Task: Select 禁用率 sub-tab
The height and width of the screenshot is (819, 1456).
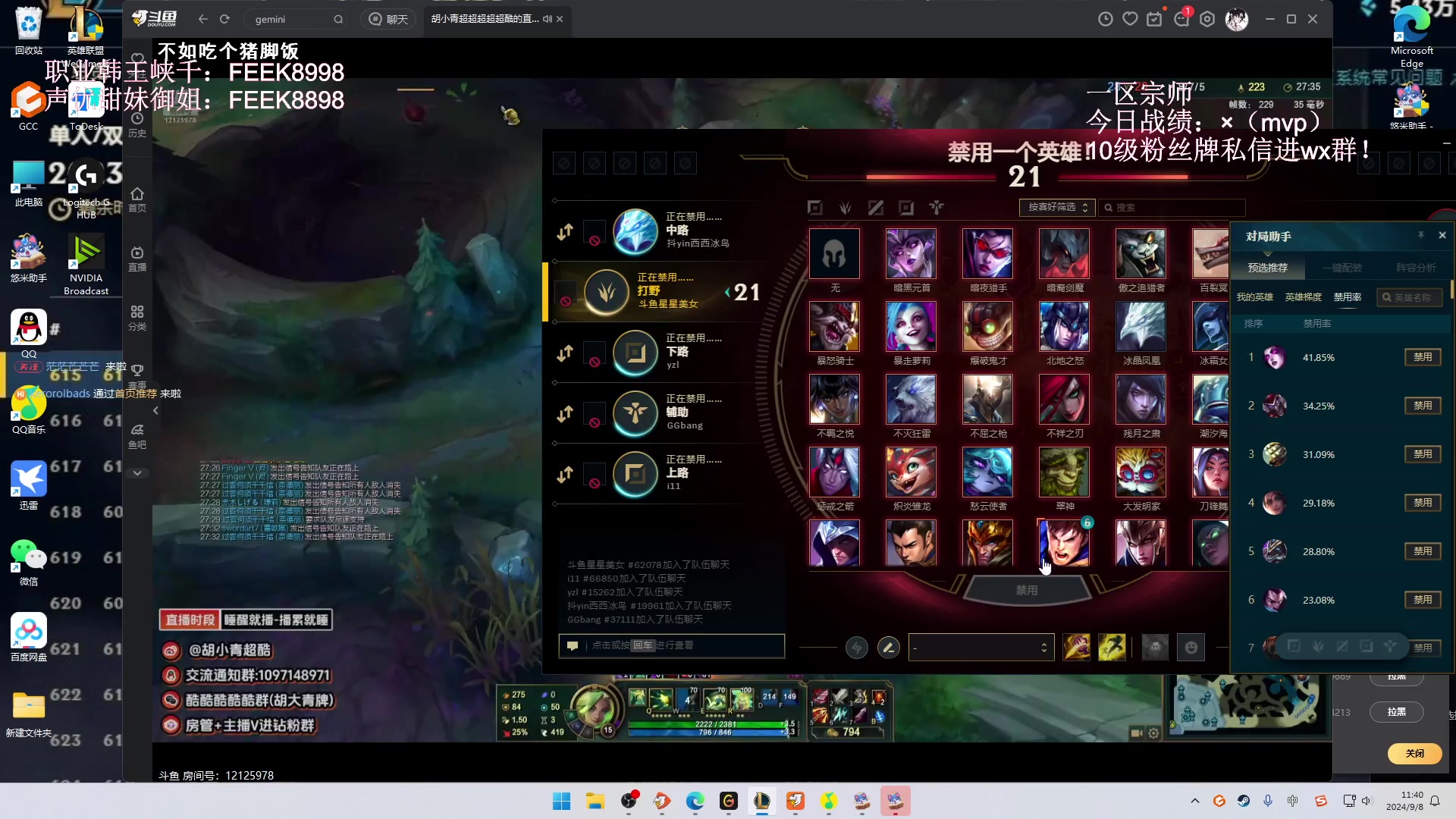Action: click(x=1348, y=297)
